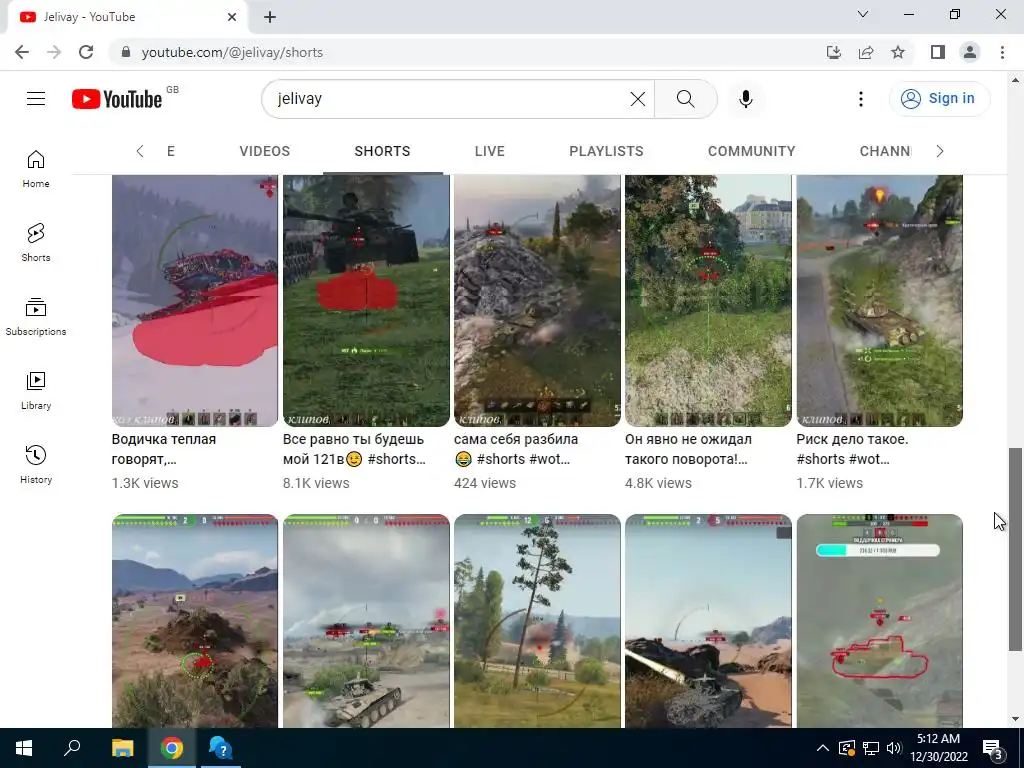Toggle Chrome side panel

coord(938,52)
